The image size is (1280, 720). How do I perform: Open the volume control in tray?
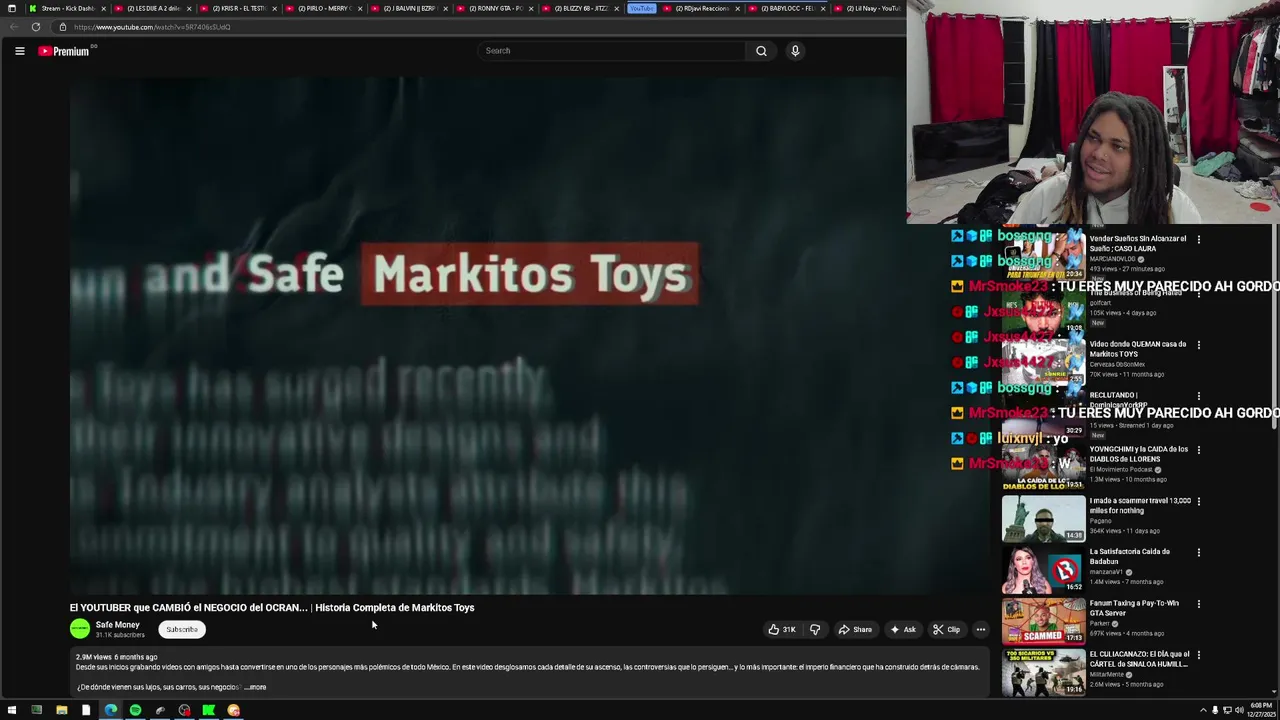click(1239, 710)
